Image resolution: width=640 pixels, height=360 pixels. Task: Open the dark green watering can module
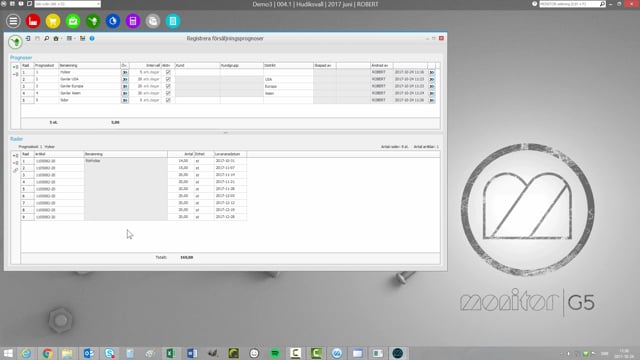(x=93, y=21)
